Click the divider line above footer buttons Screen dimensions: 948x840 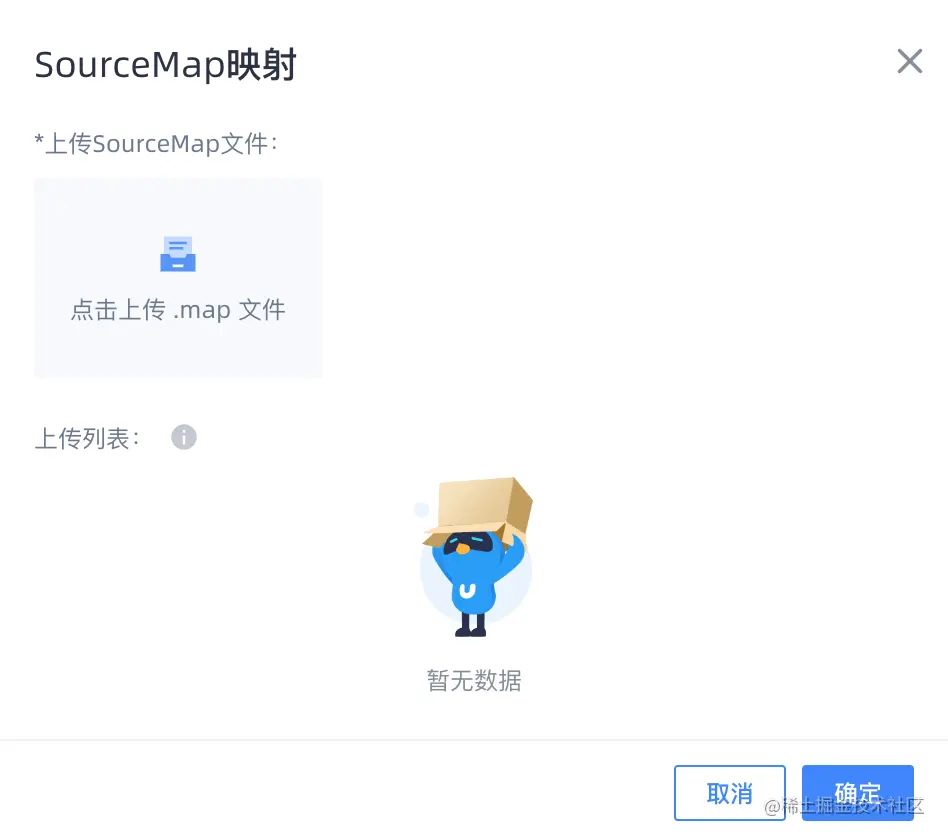point(474,740)
